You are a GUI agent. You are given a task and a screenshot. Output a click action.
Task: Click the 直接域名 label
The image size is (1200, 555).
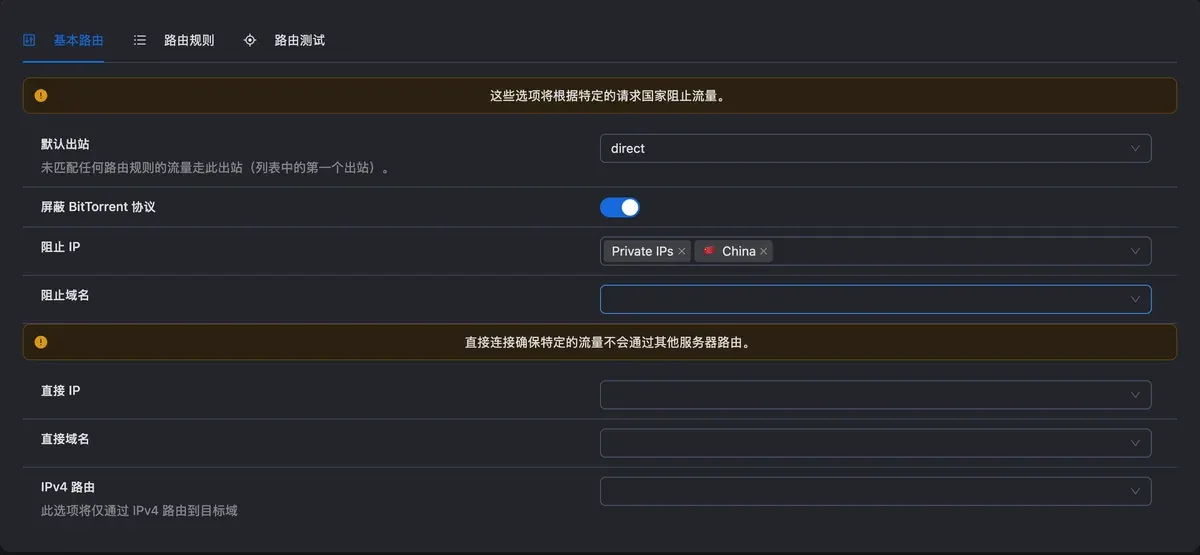[65, 438]
